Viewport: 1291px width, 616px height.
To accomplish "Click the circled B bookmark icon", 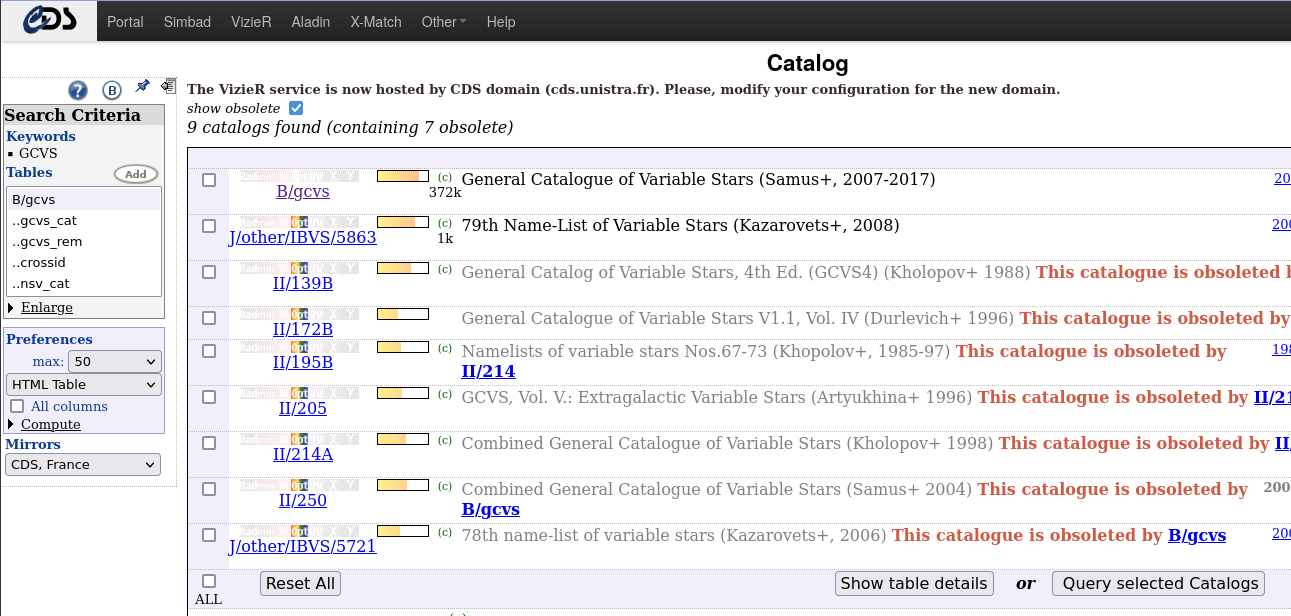I will 112,90.
